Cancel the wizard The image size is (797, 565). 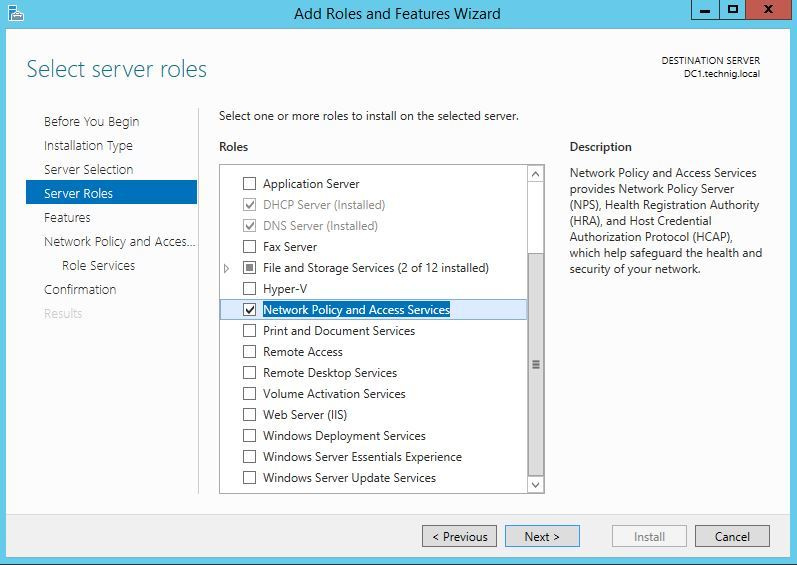coord(732,536)
